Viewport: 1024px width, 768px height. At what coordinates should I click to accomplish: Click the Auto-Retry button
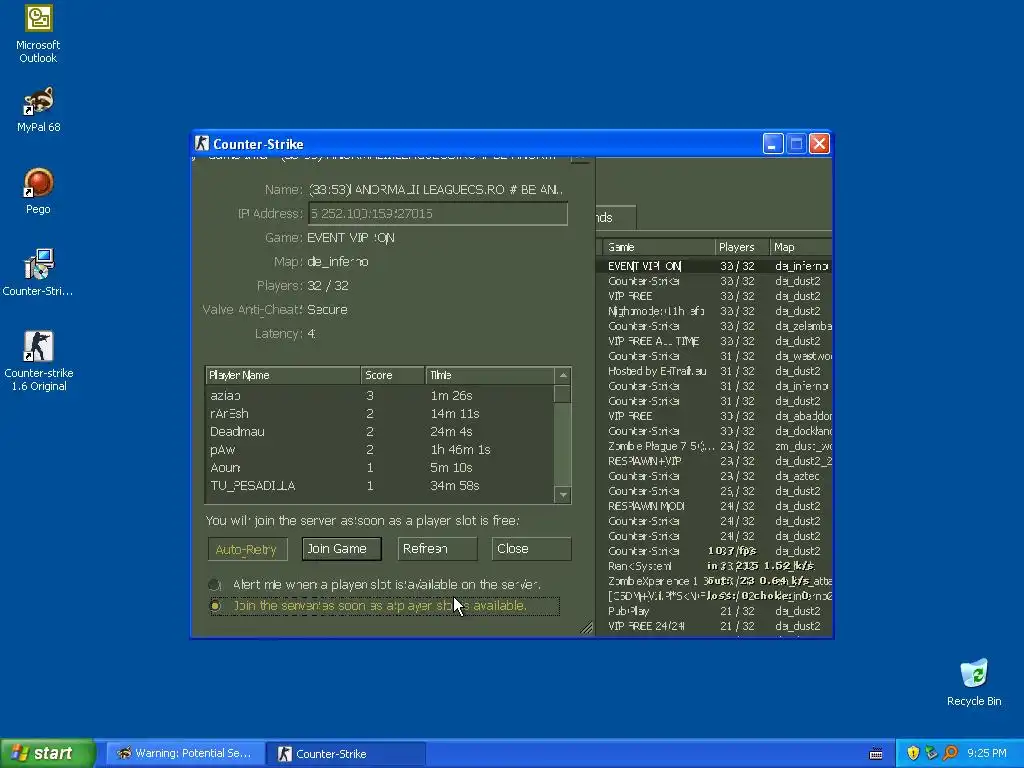click(x=248, y=549)
